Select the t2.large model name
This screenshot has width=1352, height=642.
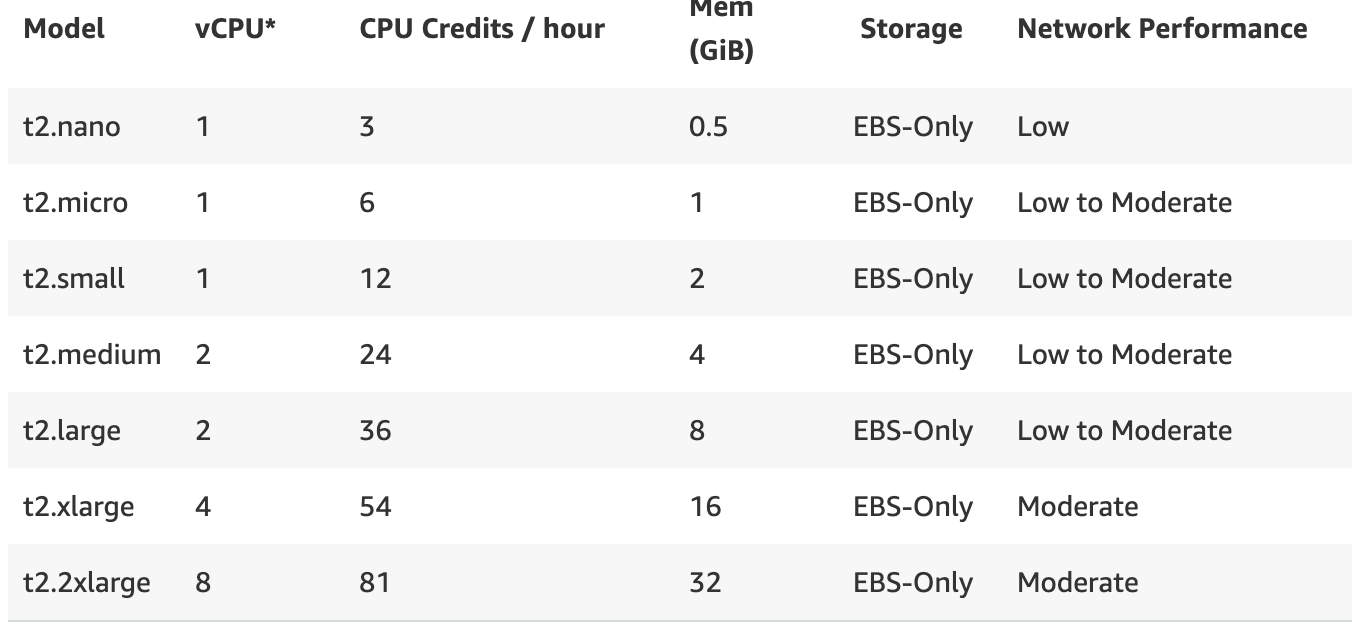[71, 431]
